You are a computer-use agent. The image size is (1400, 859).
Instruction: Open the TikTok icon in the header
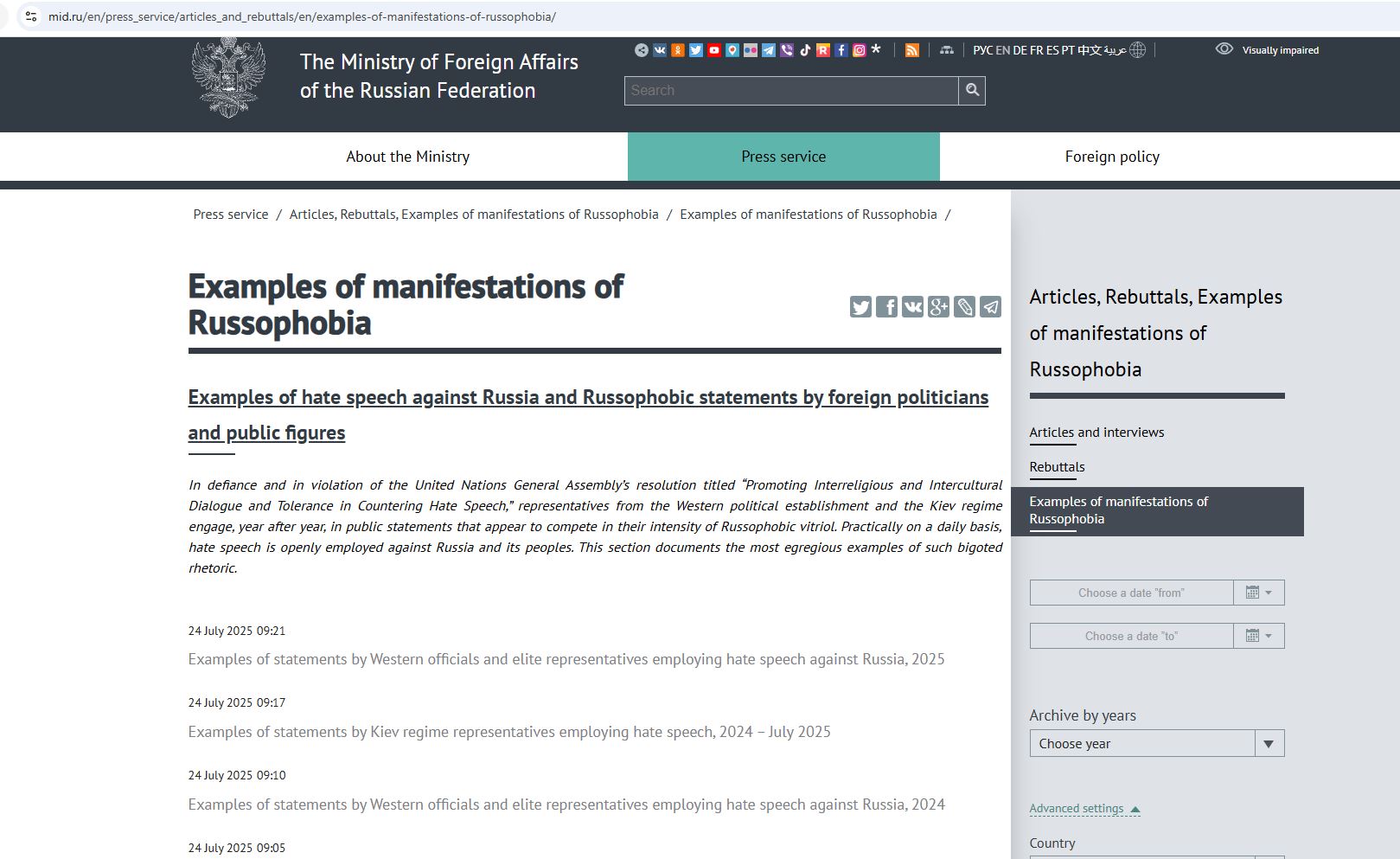805,50
